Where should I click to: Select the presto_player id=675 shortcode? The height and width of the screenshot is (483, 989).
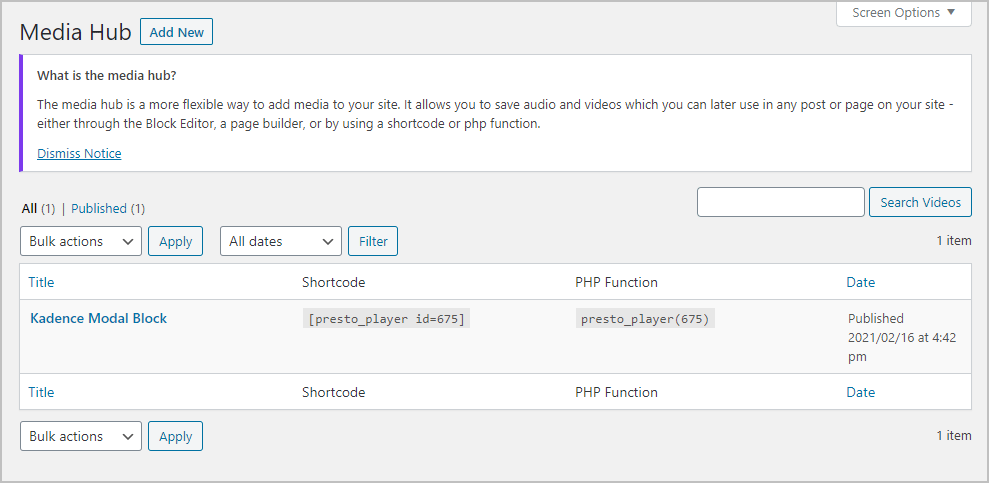387,319
